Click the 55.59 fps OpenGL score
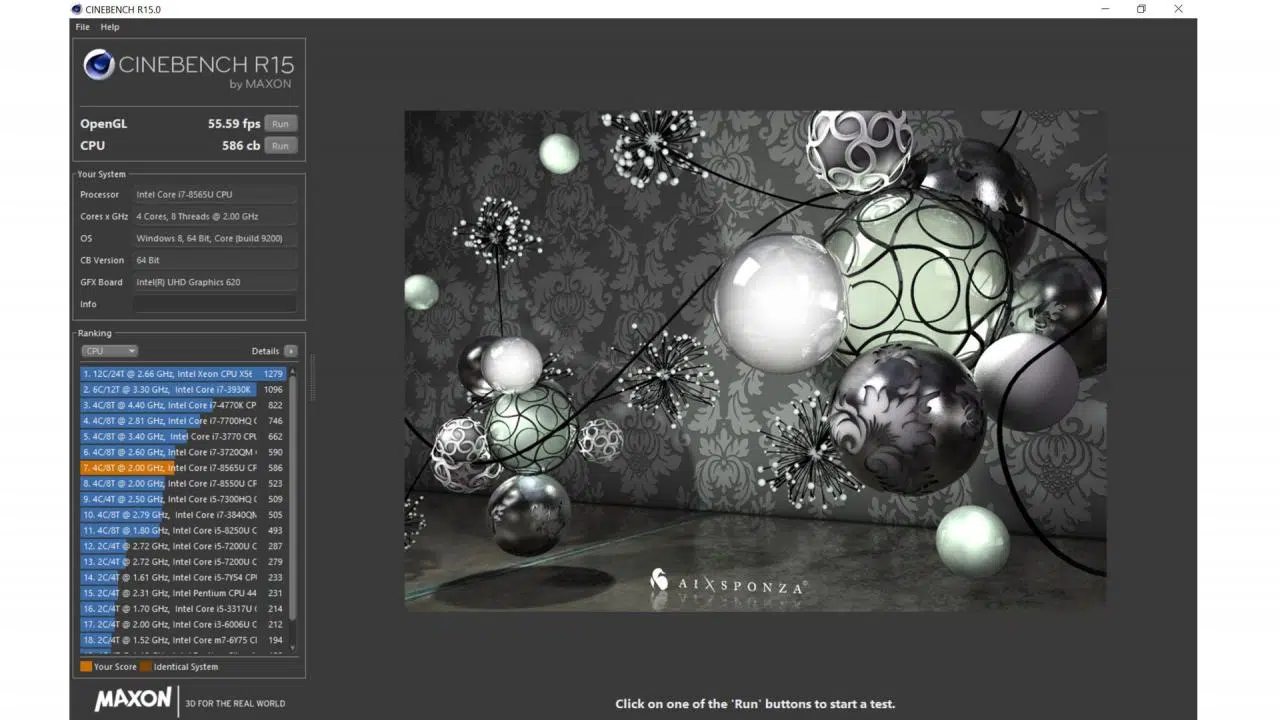Image resolution: width=1280 pixels, height=720 pixels. tap(234, 124)
